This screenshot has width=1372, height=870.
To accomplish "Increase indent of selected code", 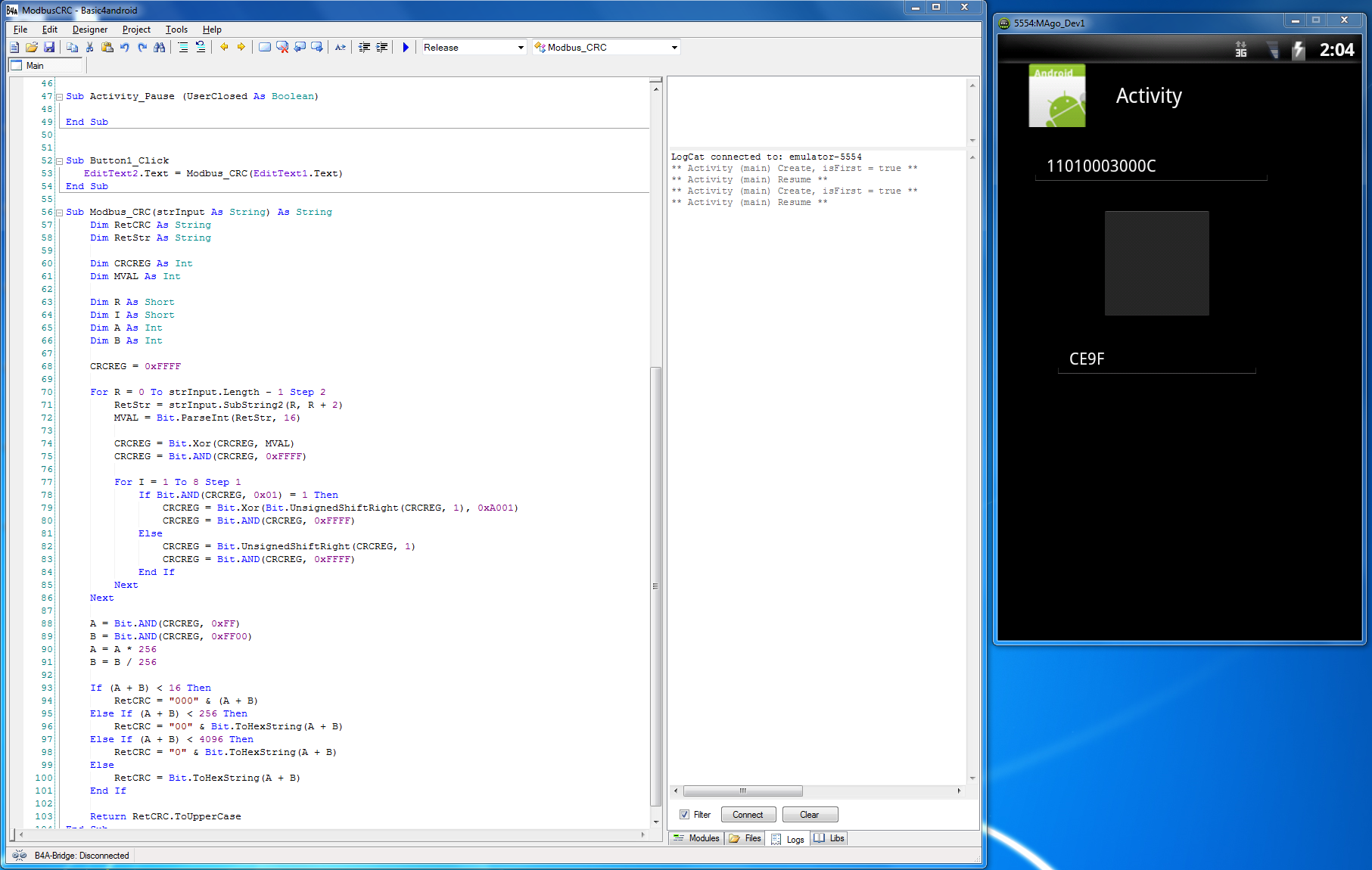I will tap(382, 48).
